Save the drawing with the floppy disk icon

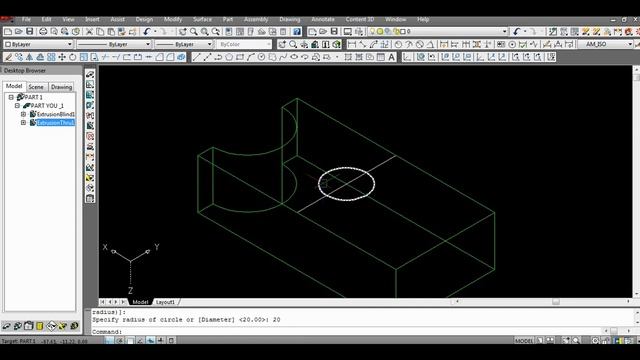29,31
